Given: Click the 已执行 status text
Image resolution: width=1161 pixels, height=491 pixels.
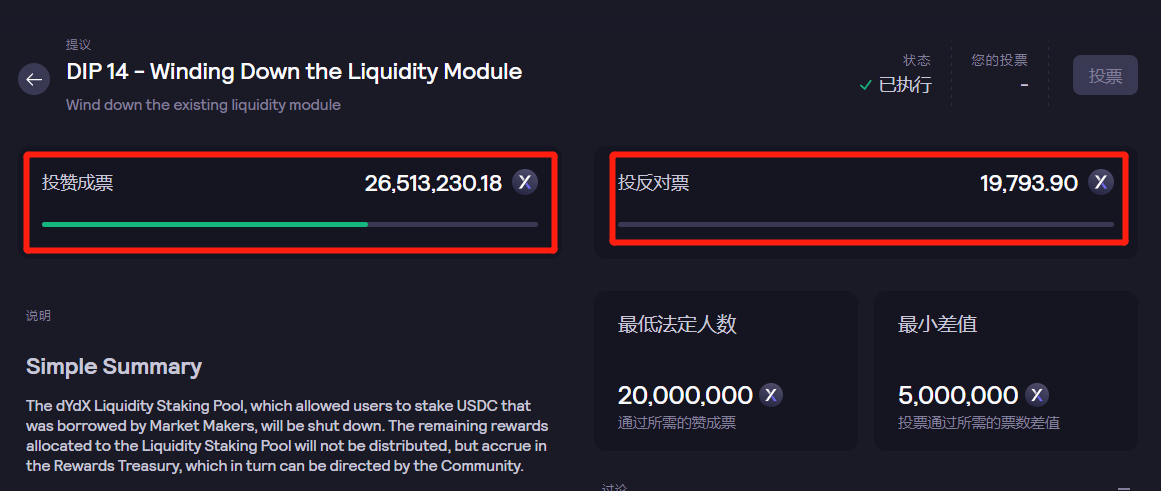Looking at the screenshot, I should tap(904, 85).
